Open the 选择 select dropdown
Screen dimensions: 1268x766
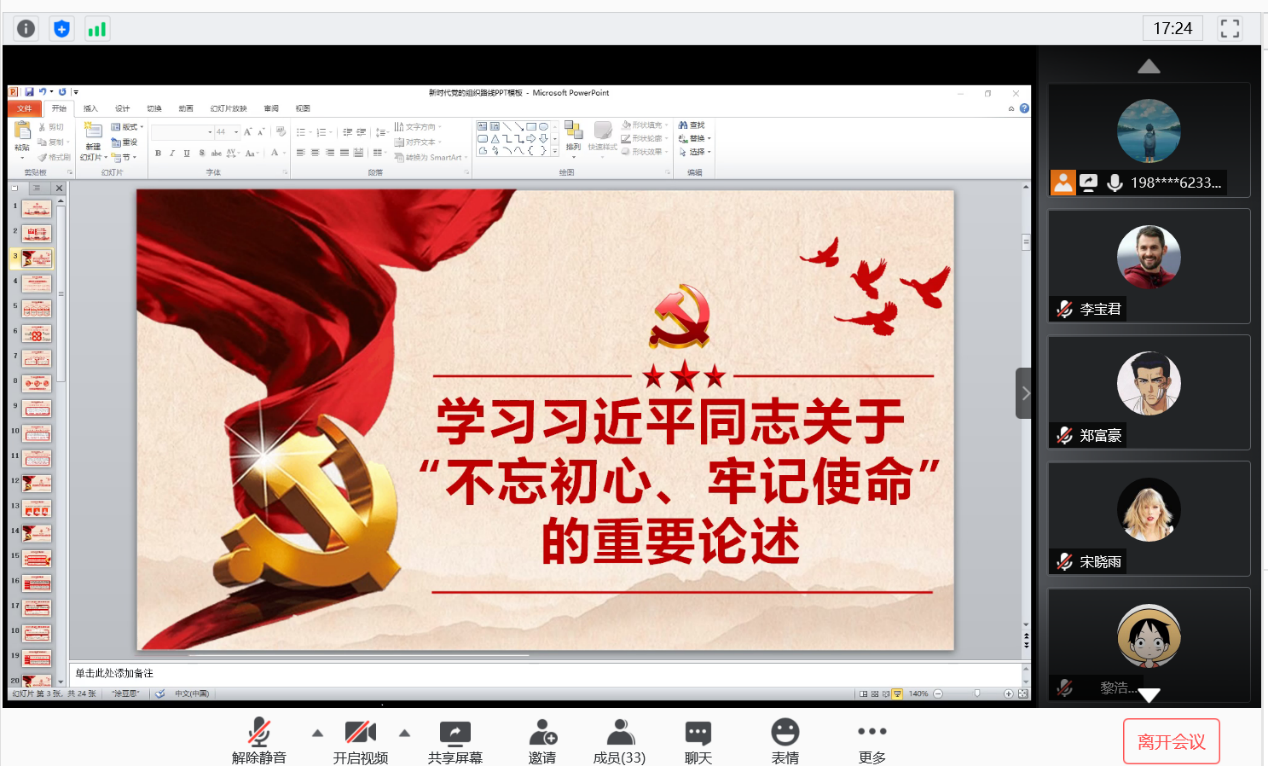click(695, 152)
